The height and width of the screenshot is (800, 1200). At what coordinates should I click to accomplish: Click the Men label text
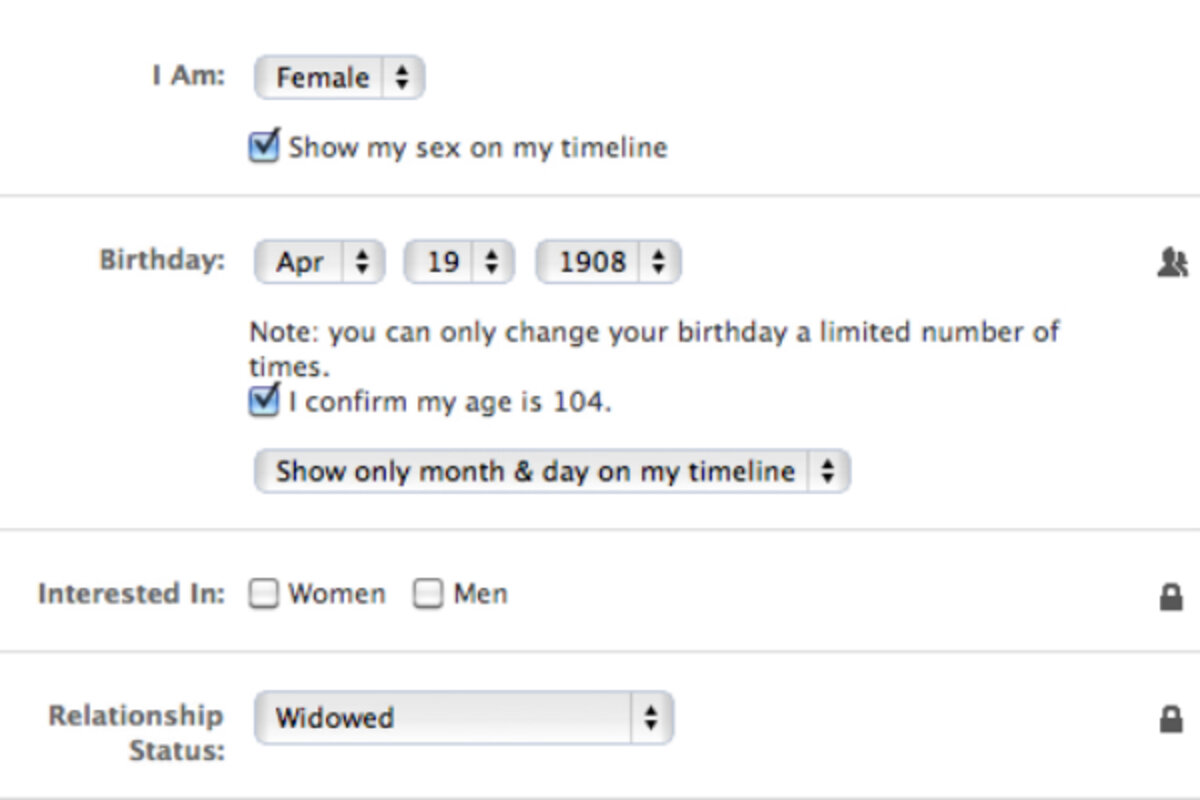[x=480, y=594]
